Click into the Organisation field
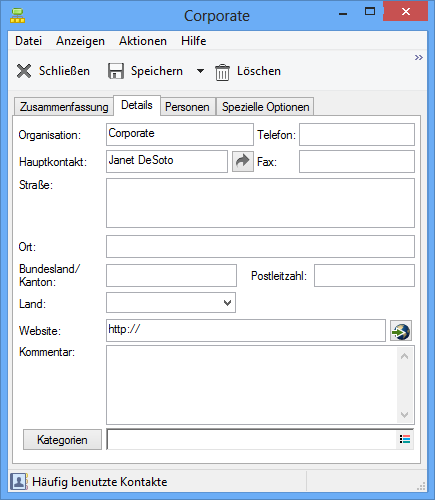This screenshot has height=500, width=435. click(180, 135)
